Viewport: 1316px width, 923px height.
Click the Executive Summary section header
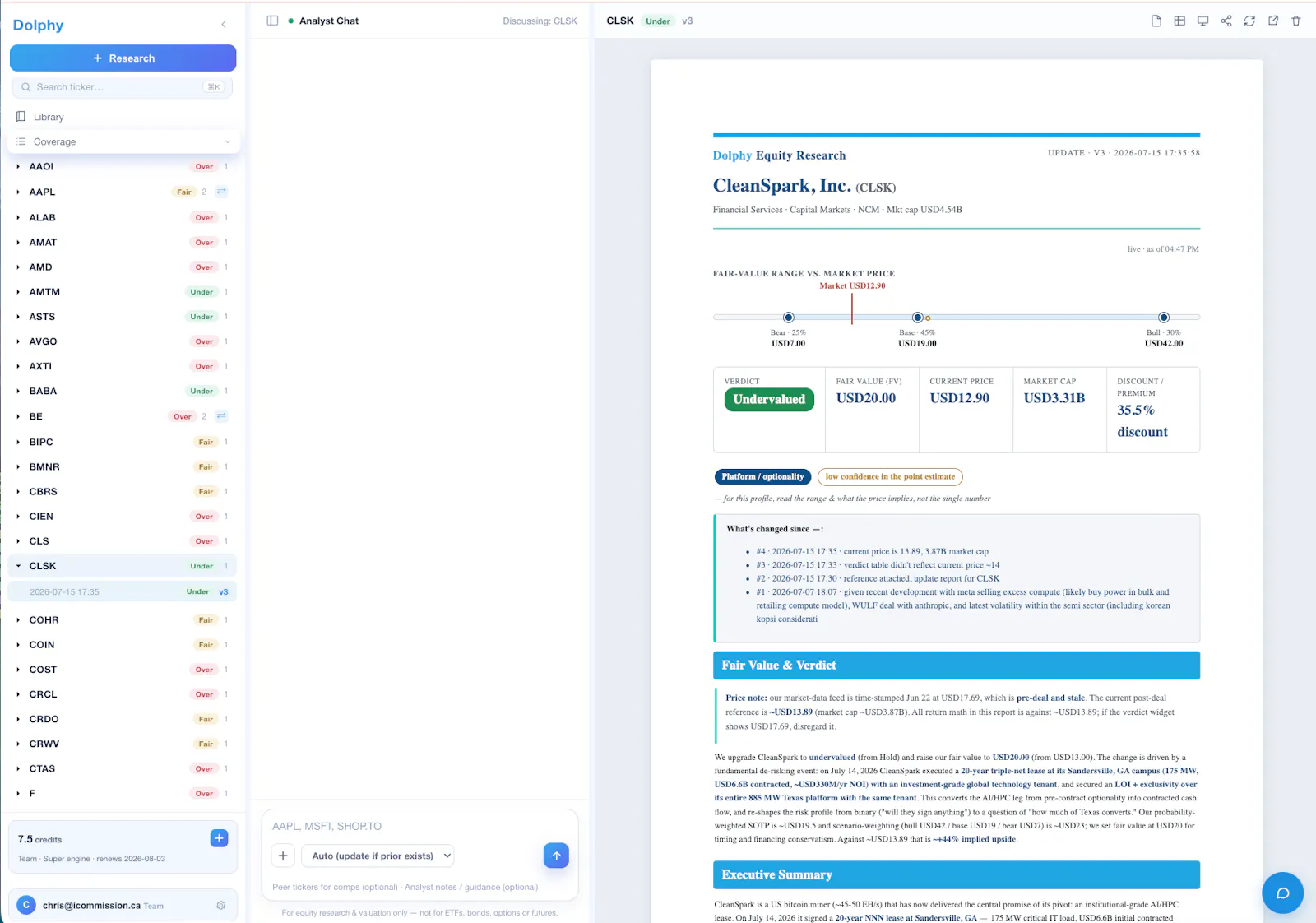pos(956,874)
